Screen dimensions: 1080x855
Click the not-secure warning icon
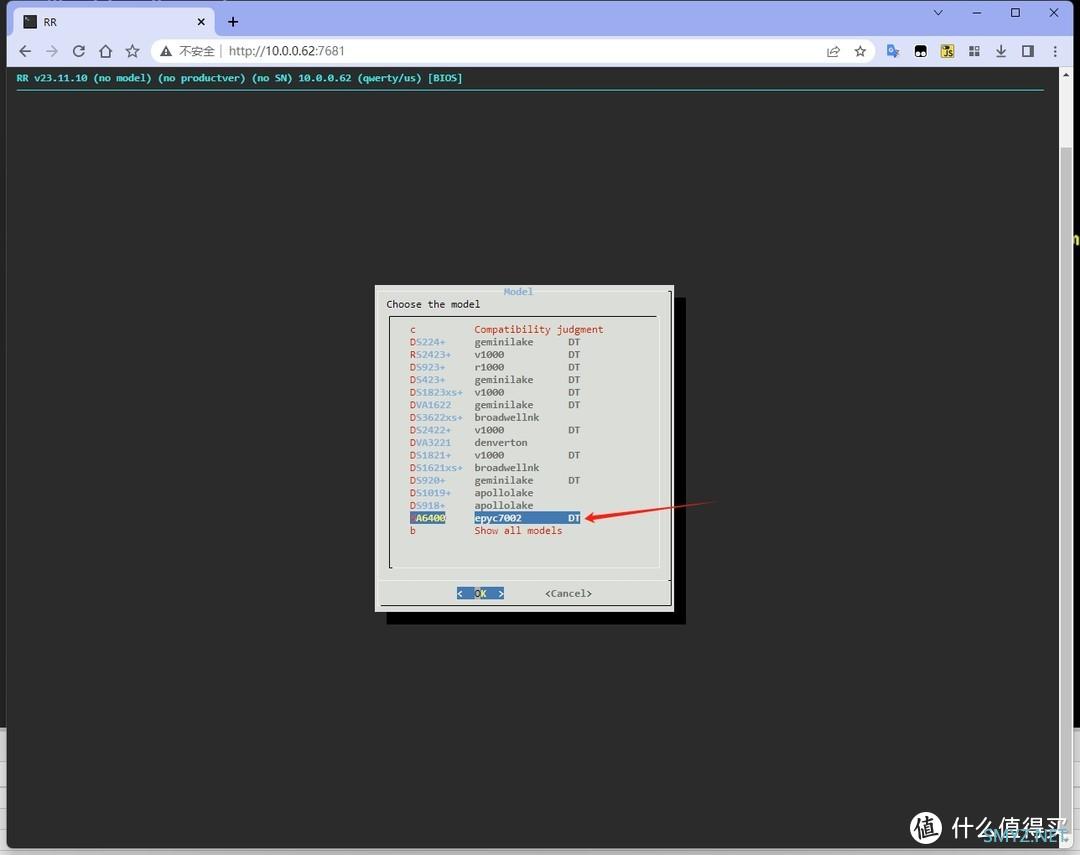click(x=166, y=51)
